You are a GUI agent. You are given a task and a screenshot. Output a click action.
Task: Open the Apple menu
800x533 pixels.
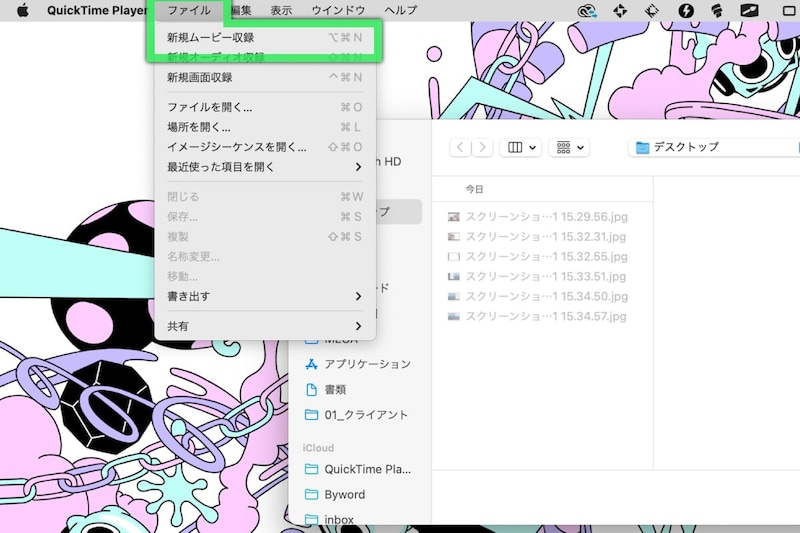point(22,10)
